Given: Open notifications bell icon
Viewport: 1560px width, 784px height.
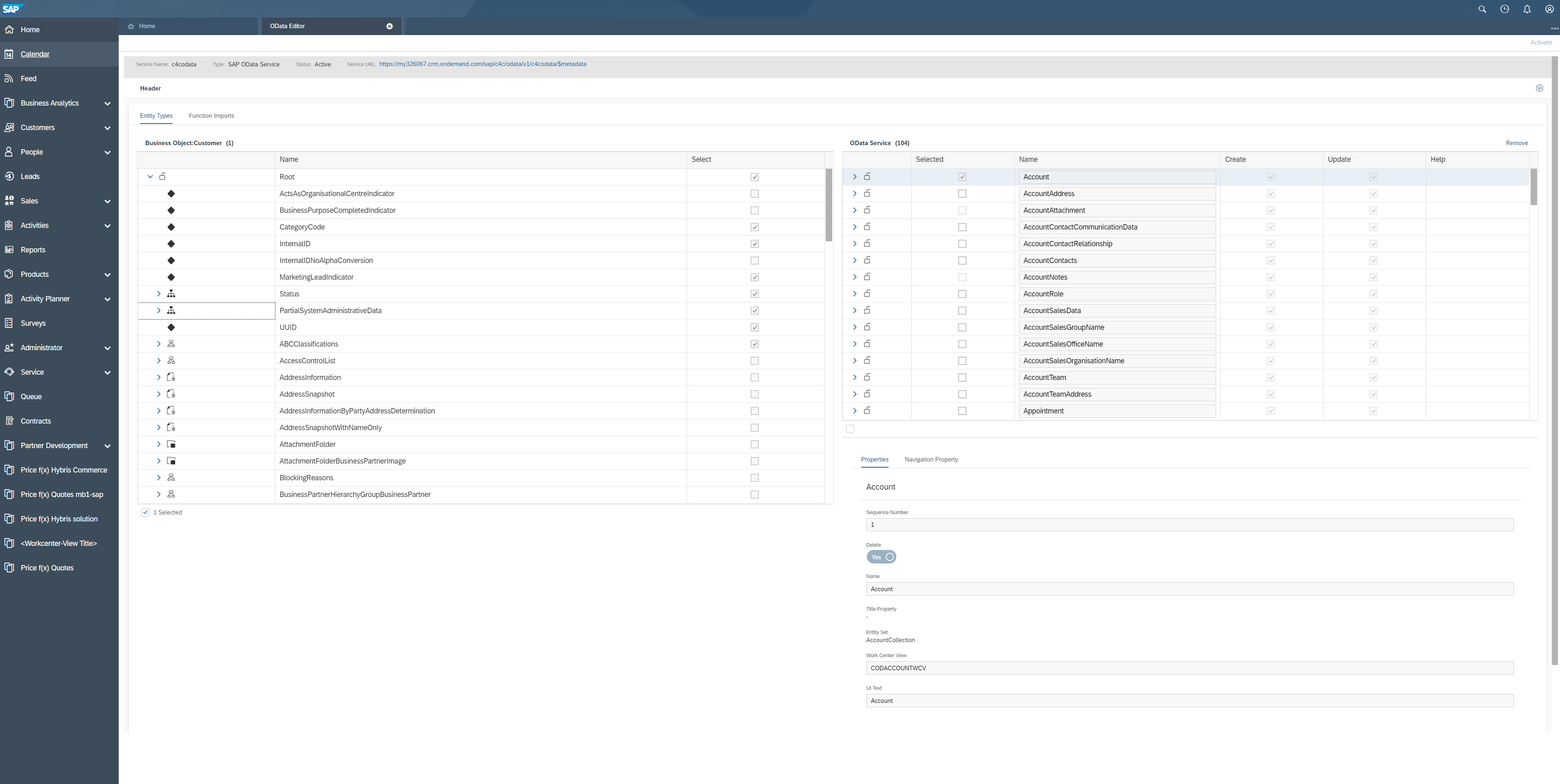Looking at the screenshot, I should [1527, 9].
